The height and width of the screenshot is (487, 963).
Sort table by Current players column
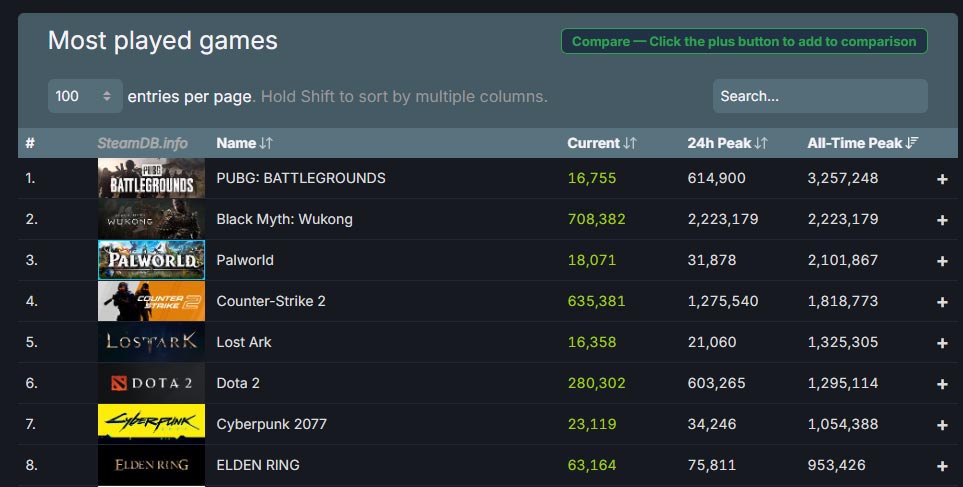602,143
